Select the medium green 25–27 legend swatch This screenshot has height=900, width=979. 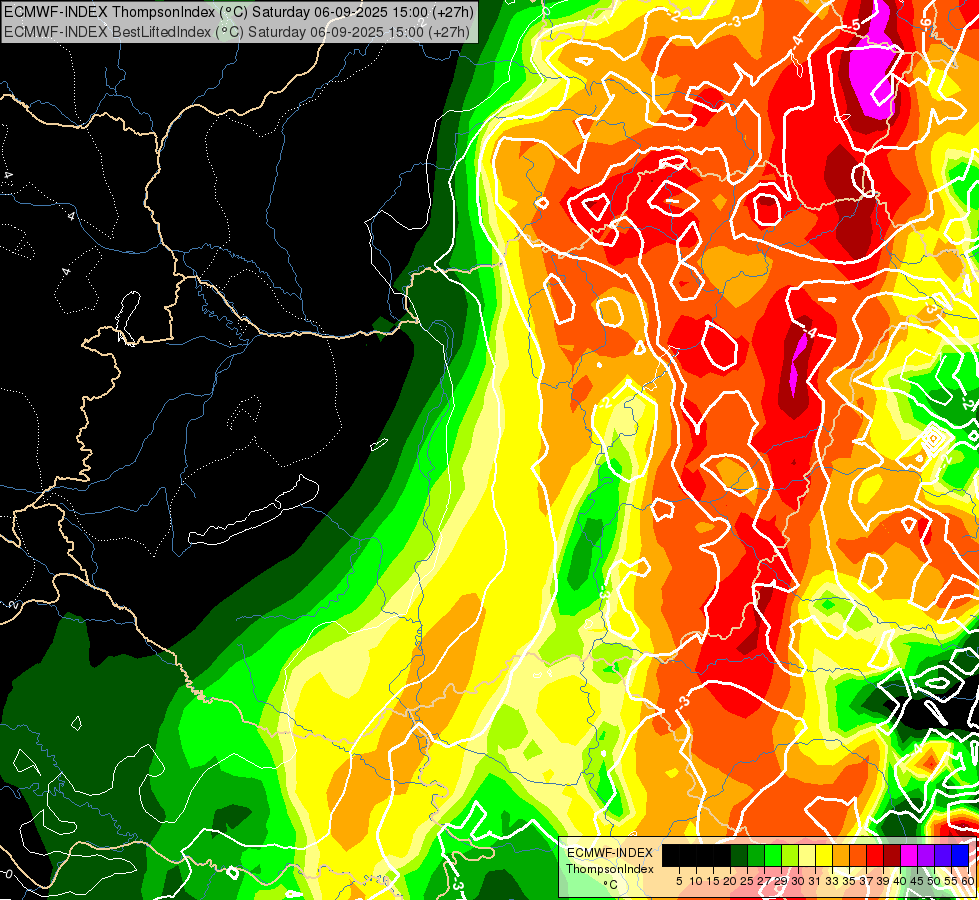756,855
